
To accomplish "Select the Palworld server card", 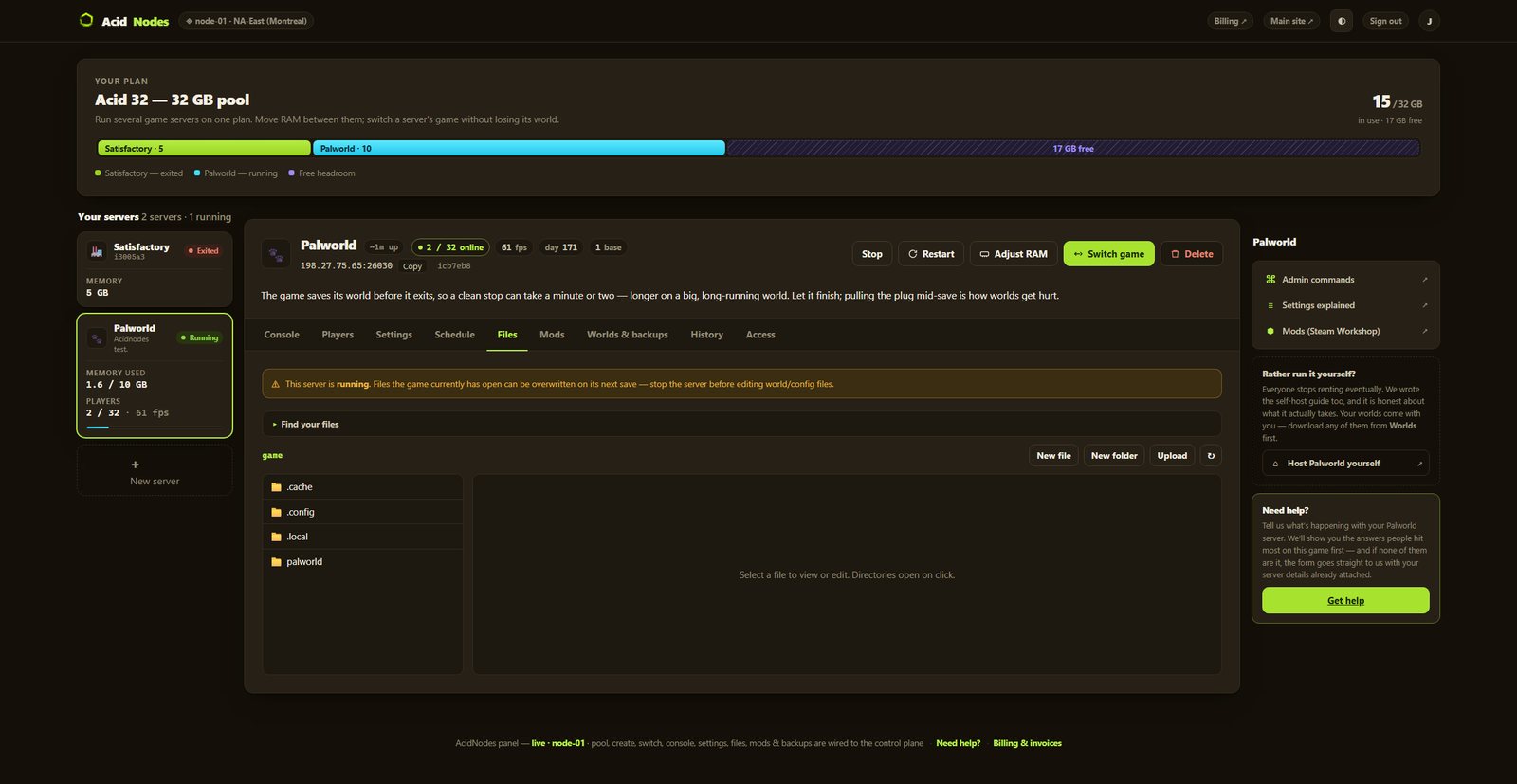I will coord(155,375).
